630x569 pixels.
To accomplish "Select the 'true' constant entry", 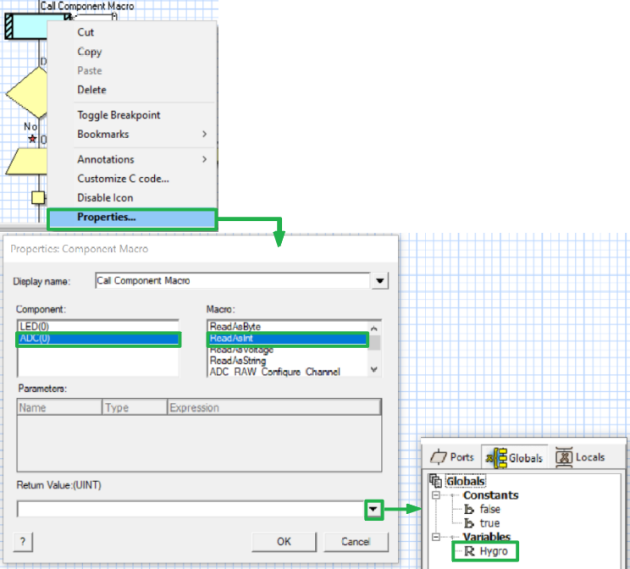I will coord(488,523).
